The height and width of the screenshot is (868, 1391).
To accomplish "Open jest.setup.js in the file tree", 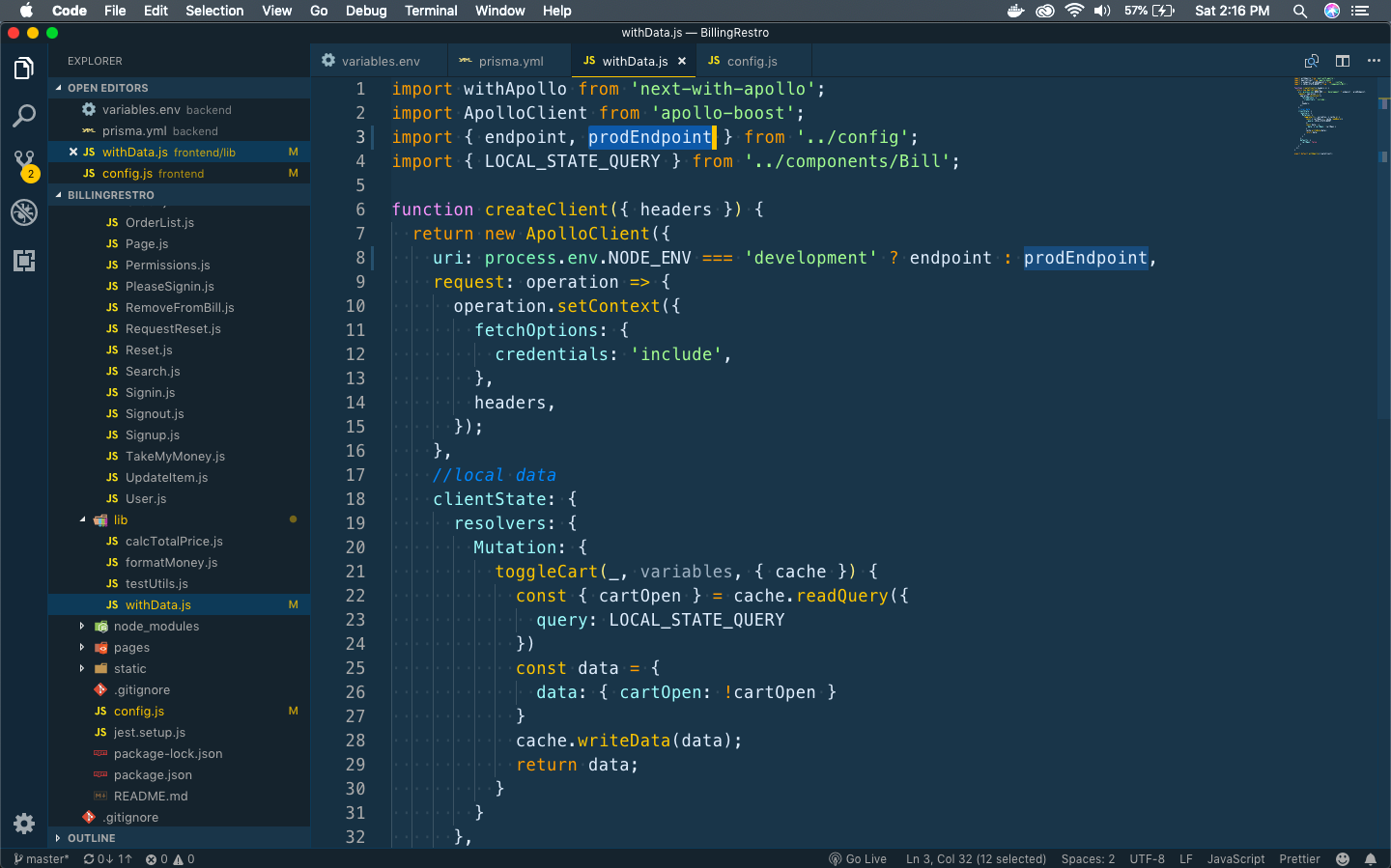I will point(179,732).
